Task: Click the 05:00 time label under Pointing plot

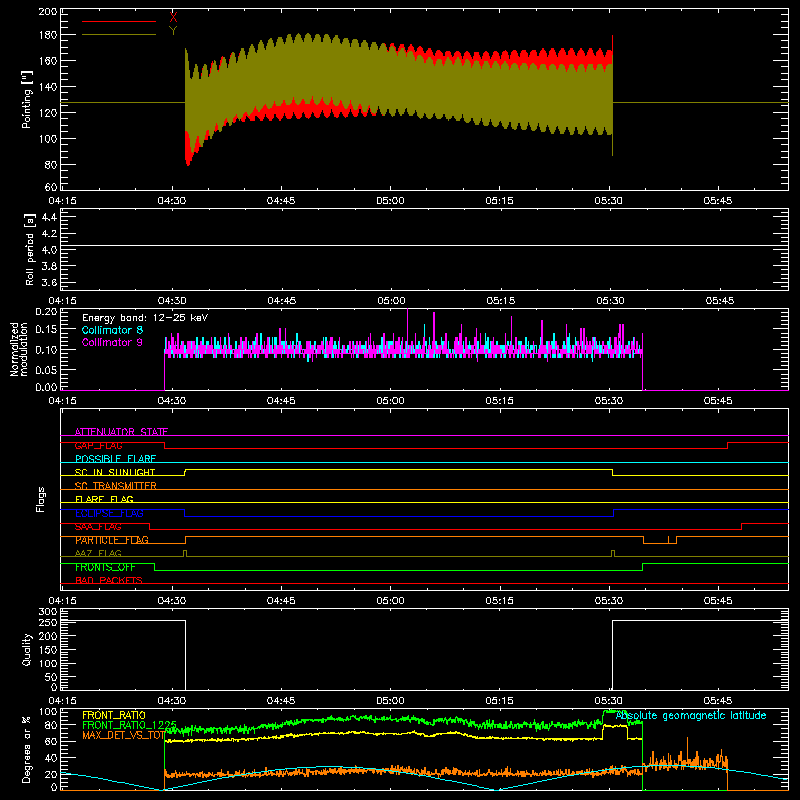Action: click(390, 201)
